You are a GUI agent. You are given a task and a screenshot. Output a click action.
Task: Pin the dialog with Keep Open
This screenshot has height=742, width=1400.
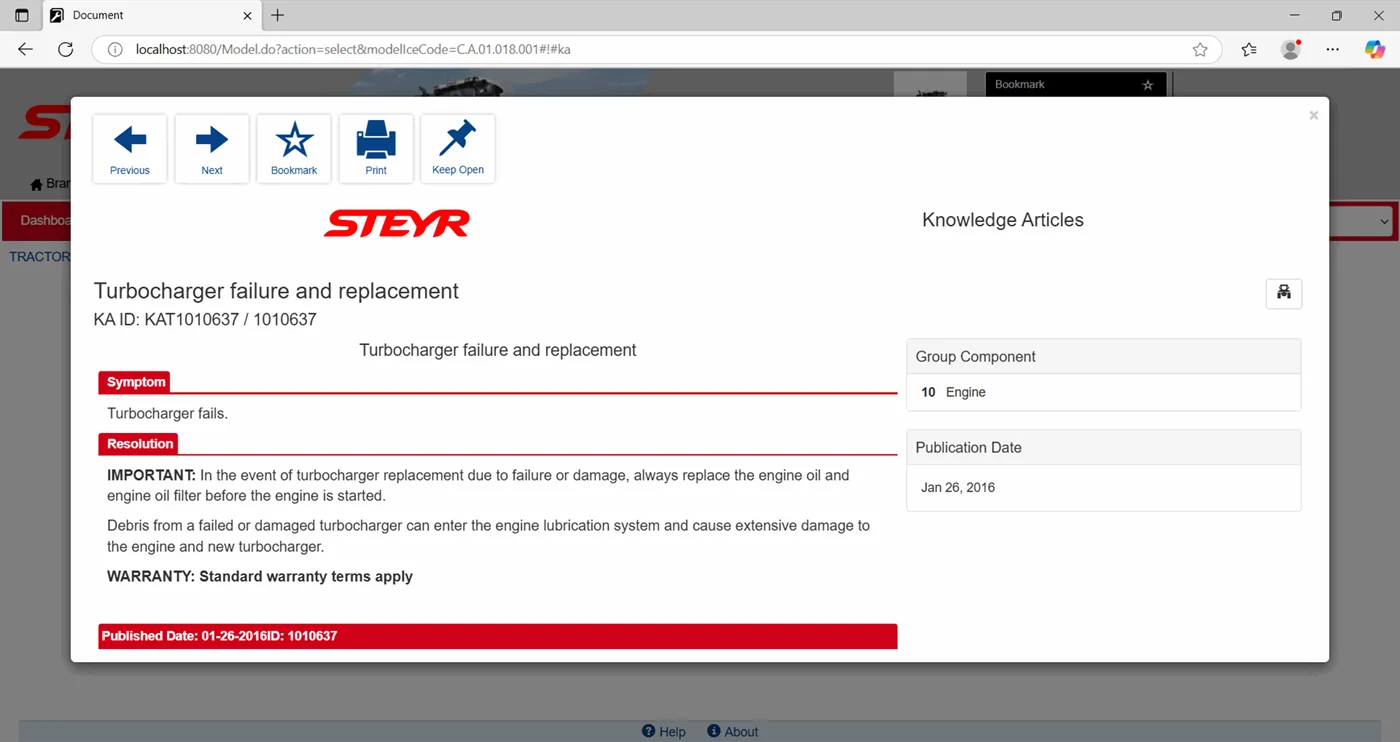click(x=458, y=149)
